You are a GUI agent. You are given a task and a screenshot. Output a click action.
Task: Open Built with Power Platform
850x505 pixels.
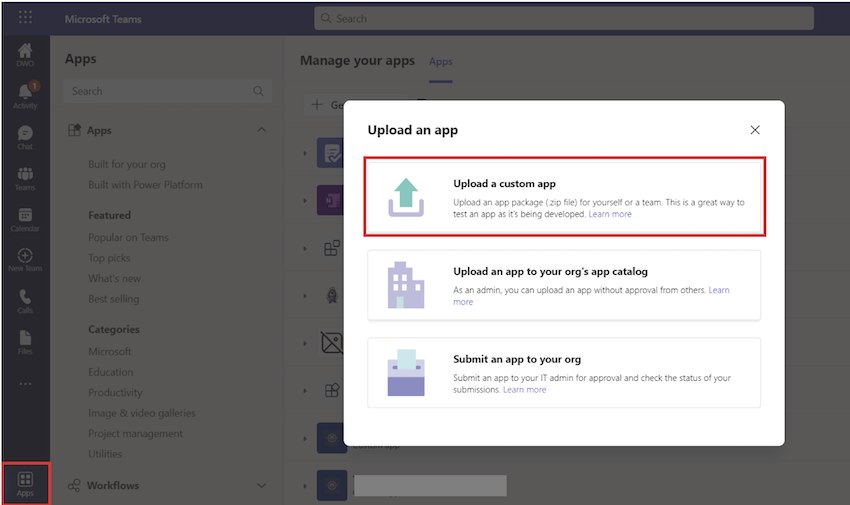tap(145, 185)
